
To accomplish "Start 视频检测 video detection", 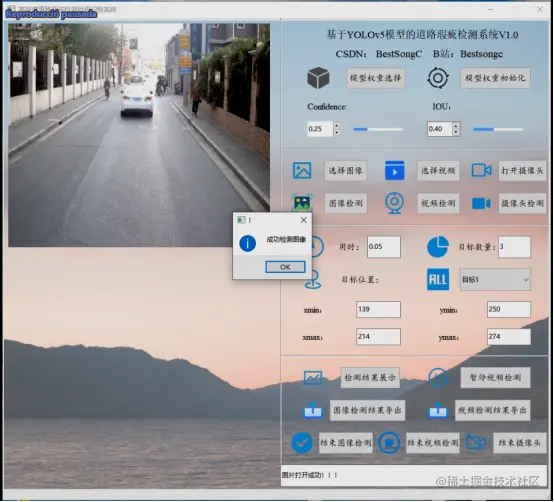I will [x=438, y=203].
